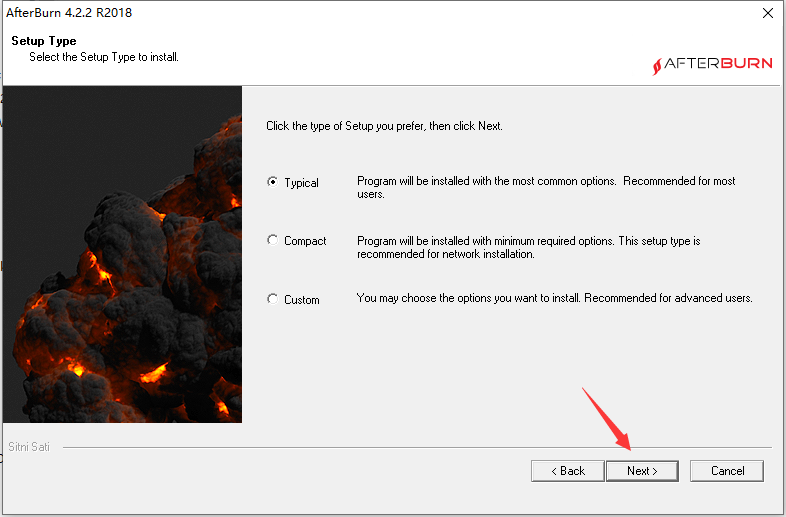
Task: Click the 'AfterBurn 4.2.2 R2018' window title
Action: 69,13
